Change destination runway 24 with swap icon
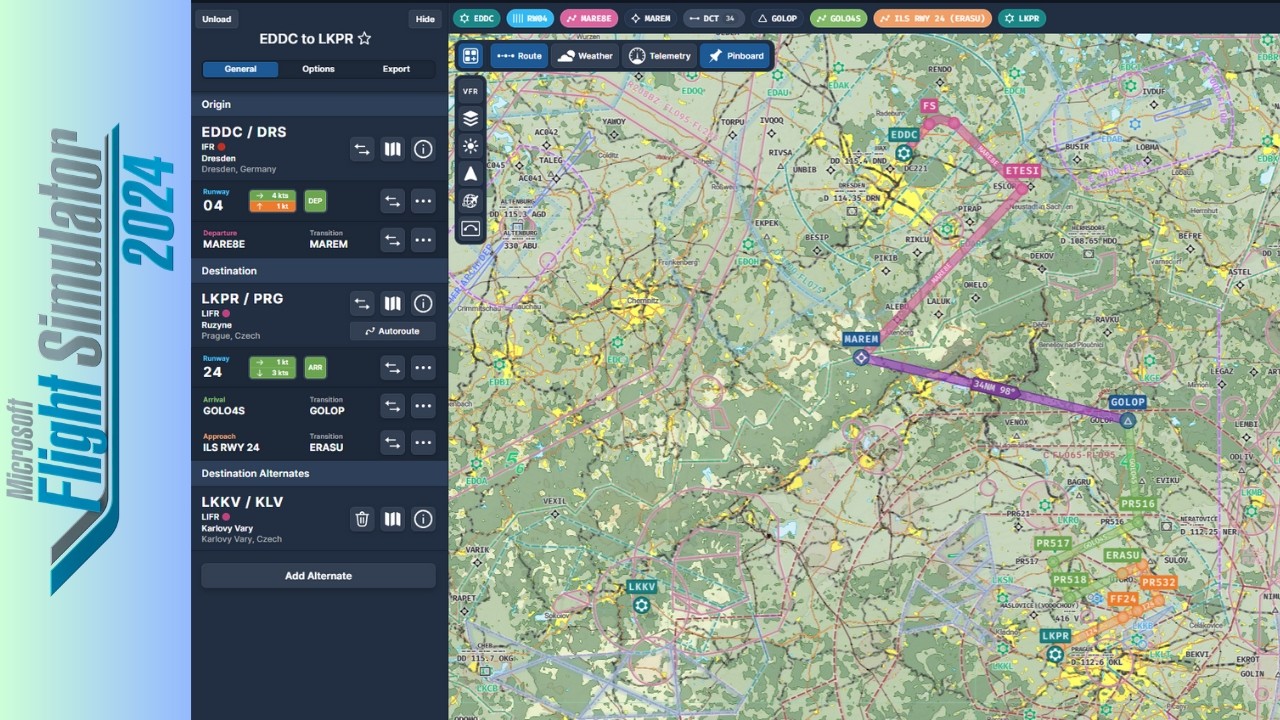1280x720 pixels. click(393, 368)
